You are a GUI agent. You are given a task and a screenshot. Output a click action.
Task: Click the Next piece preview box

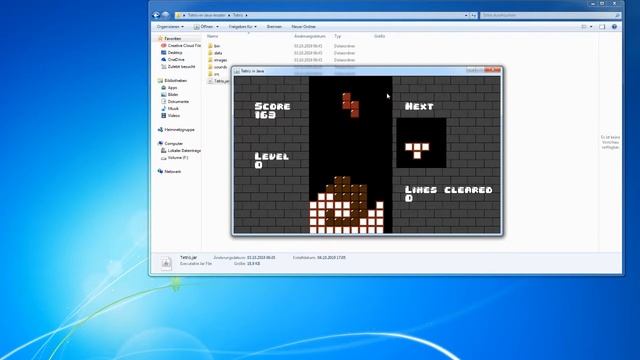click(421, 143)
